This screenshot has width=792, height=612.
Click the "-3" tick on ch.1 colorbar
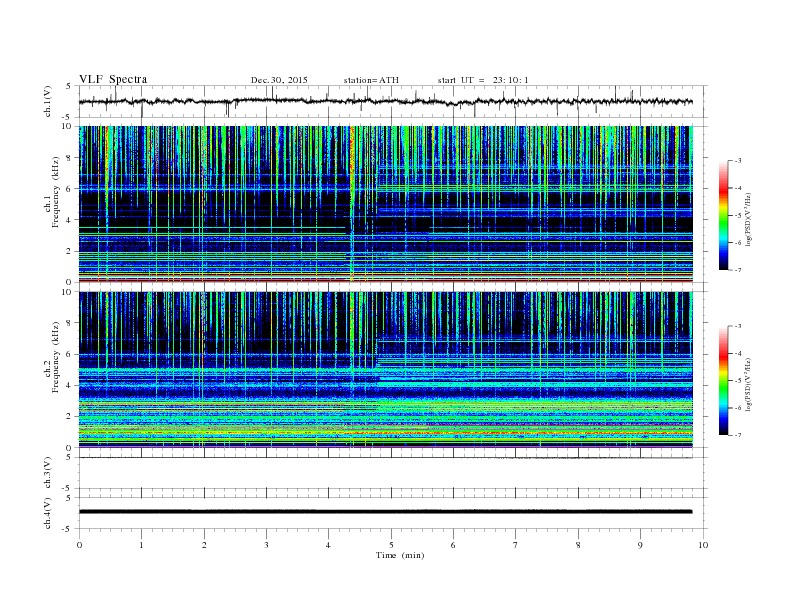point(738,161)
